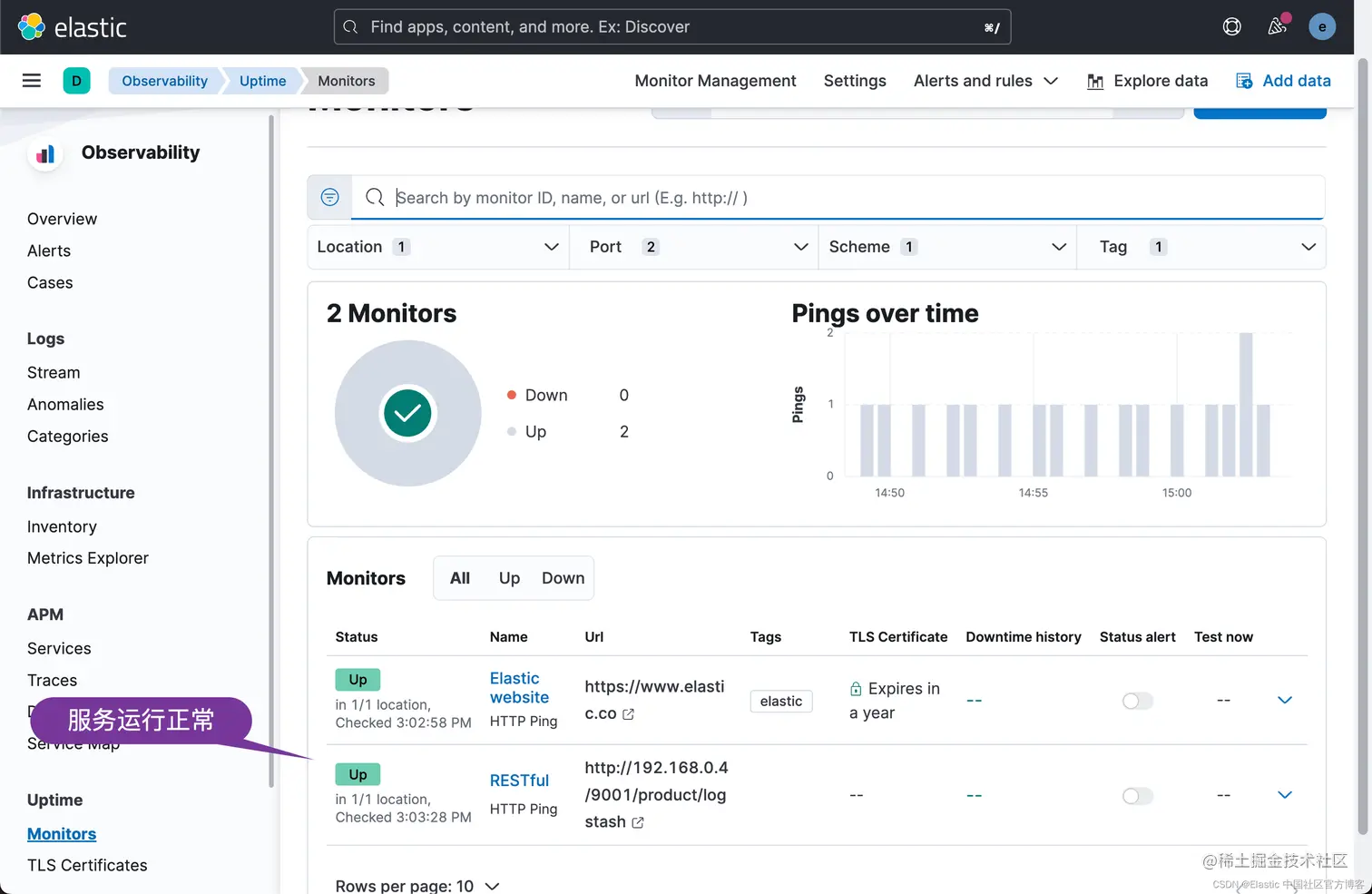This screenshot has width=1372, height=894.
Task: Click the Observability app logo in sidebar
Action: (x=45, y=153)
